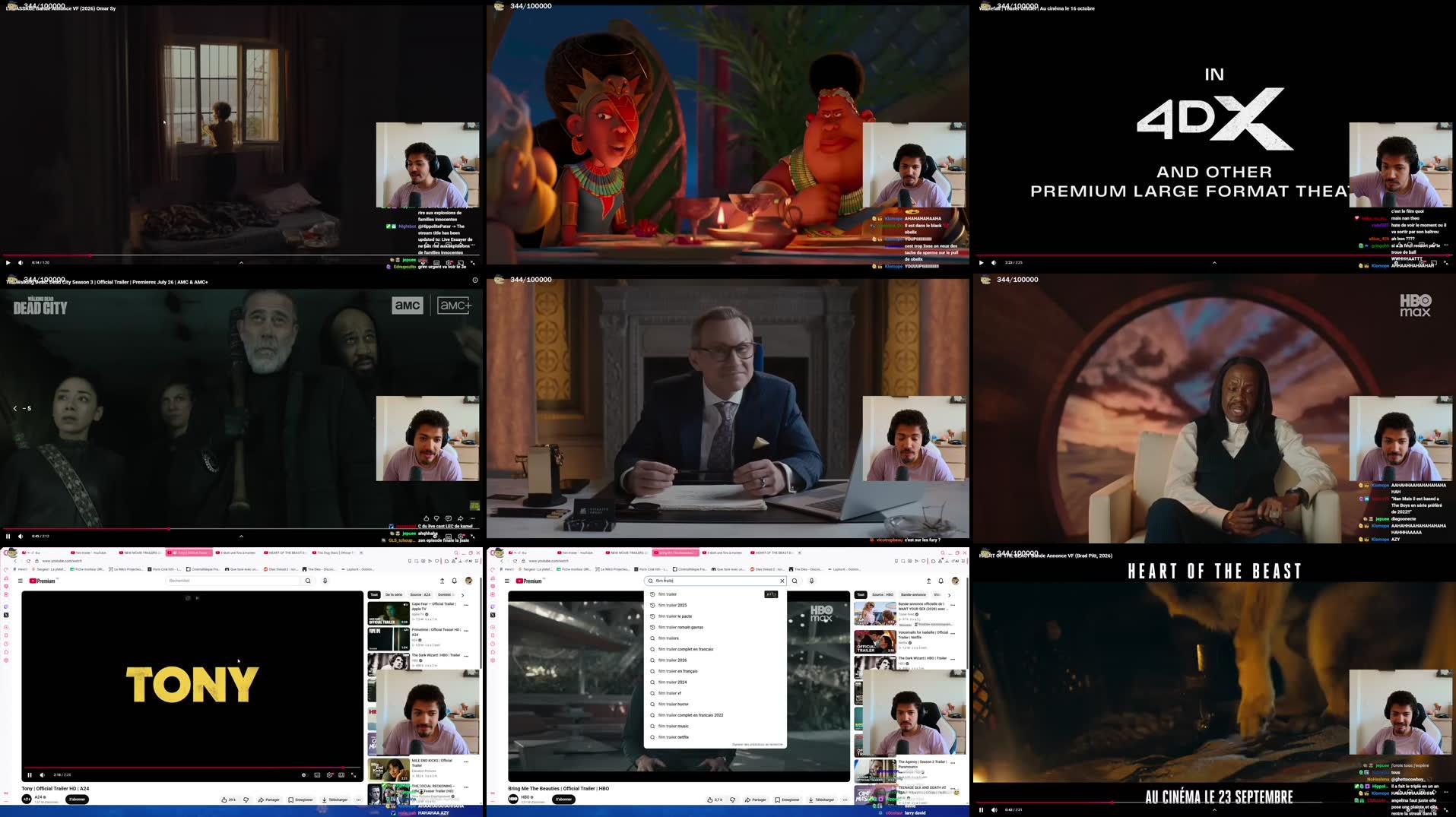
Task: Open more actions menu under Tony trailer
Action: point(358,800)
